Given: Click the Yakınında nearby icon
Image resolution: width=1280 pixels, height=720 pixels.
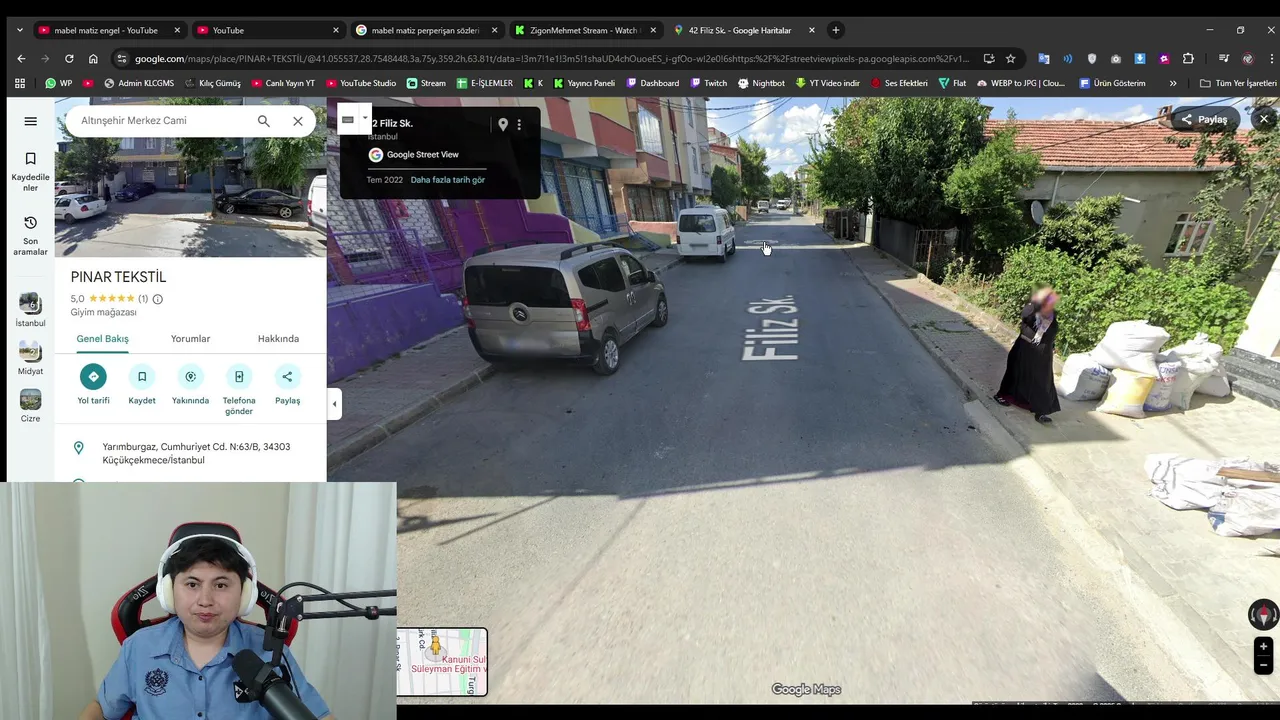Looking at the screenshot, I should [x=190, y=376].
